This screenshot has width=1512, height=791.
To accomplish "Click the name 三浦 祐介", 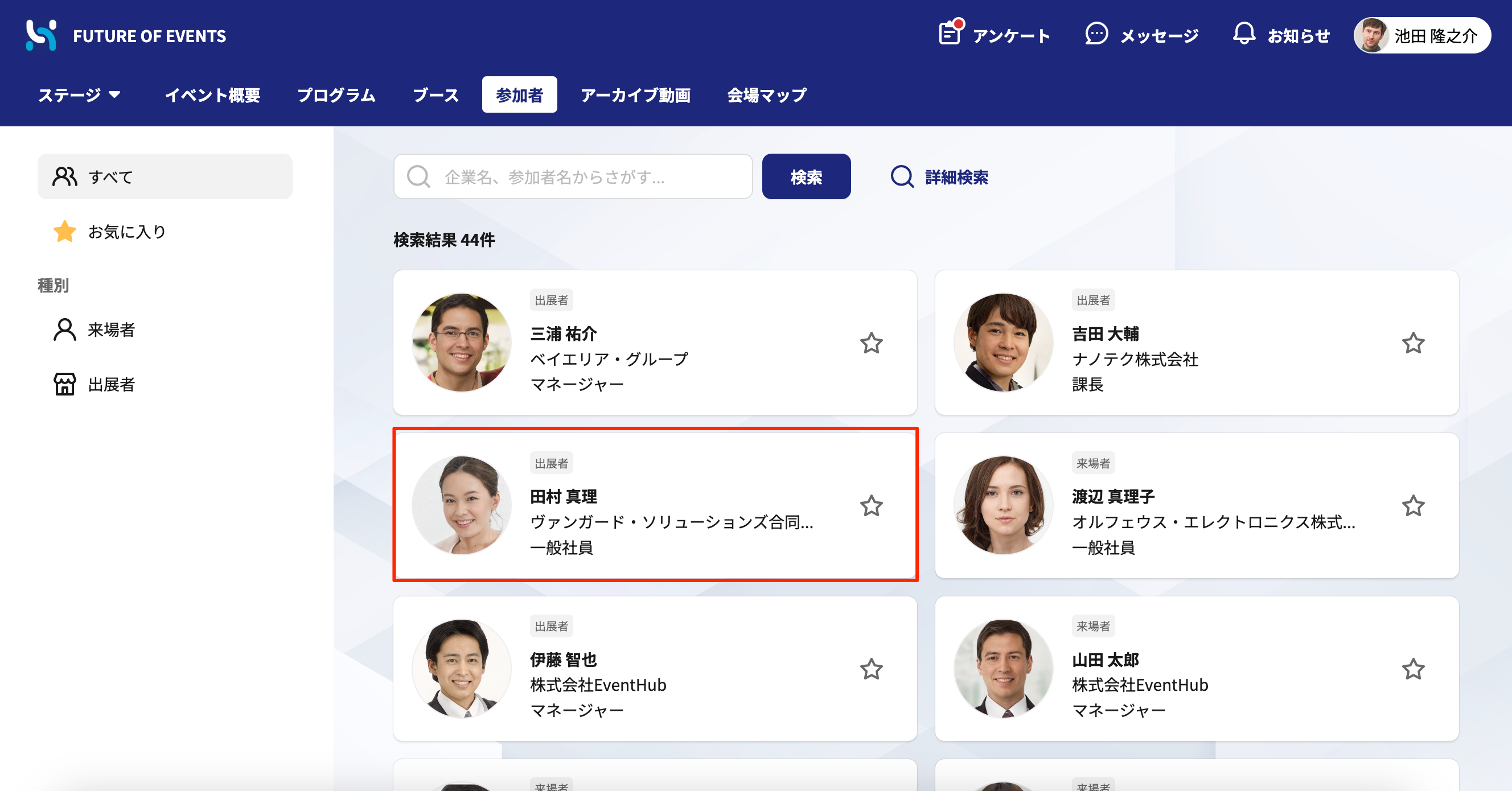I will (x=564, y=334).
